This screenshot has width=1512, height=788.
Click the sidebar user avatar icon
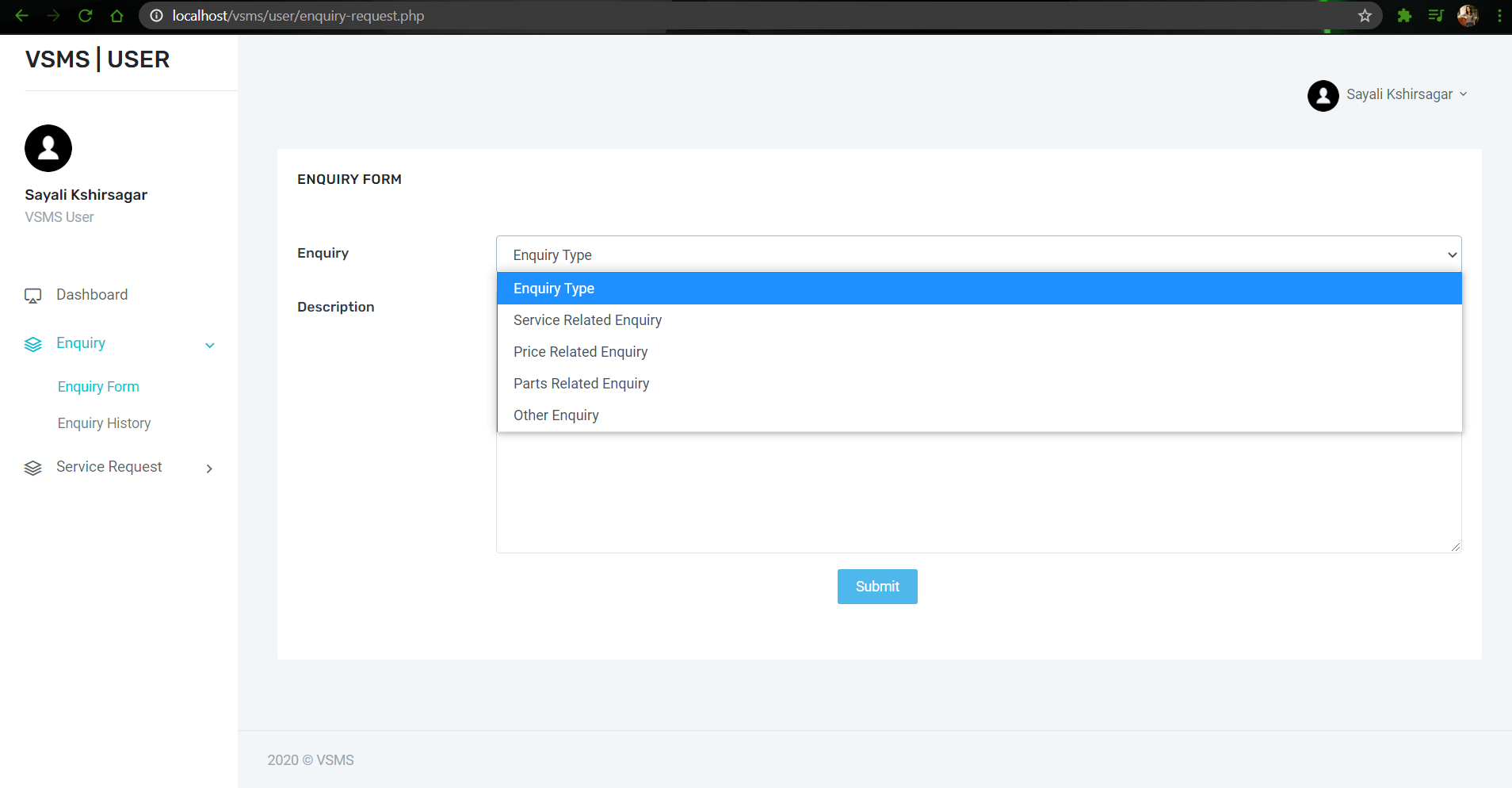pyautogui.click(x=48, y=148)
